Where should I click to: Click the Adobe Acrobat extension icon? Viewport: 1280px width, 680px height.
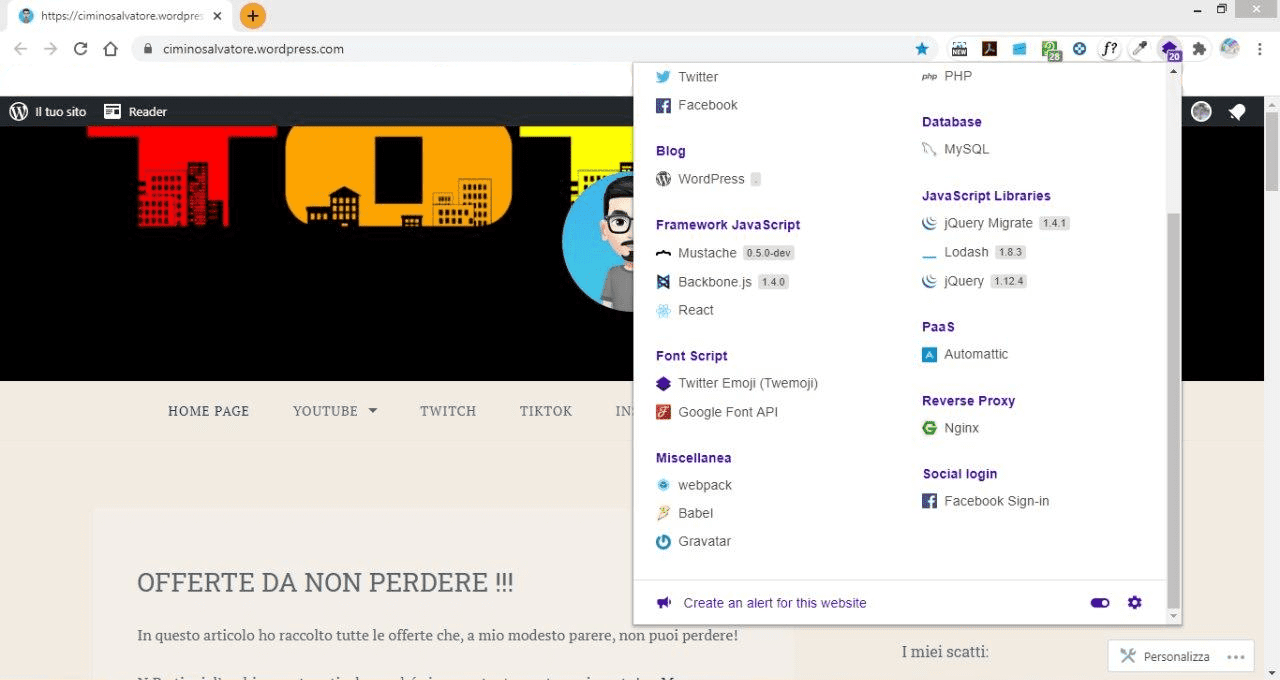click(989, 49)
